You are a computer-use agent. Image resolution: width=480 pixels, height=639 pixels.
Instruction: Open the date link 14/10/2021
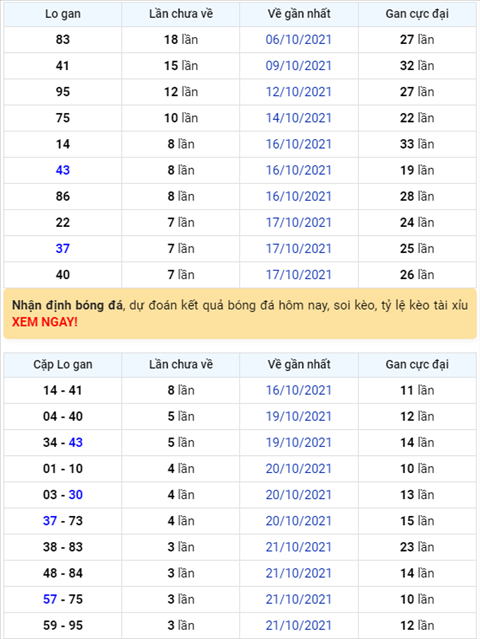tap(299, 118)
